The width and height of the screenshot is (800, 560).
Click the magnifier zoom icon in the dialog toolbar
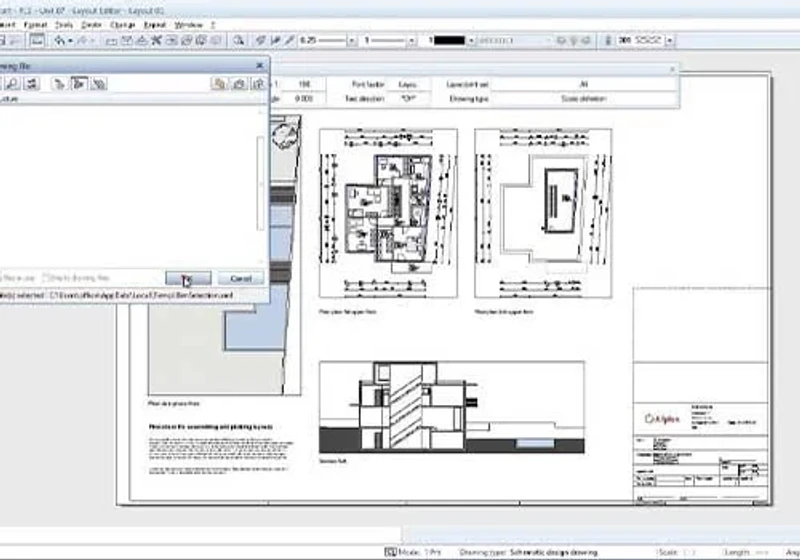[13, 84]
